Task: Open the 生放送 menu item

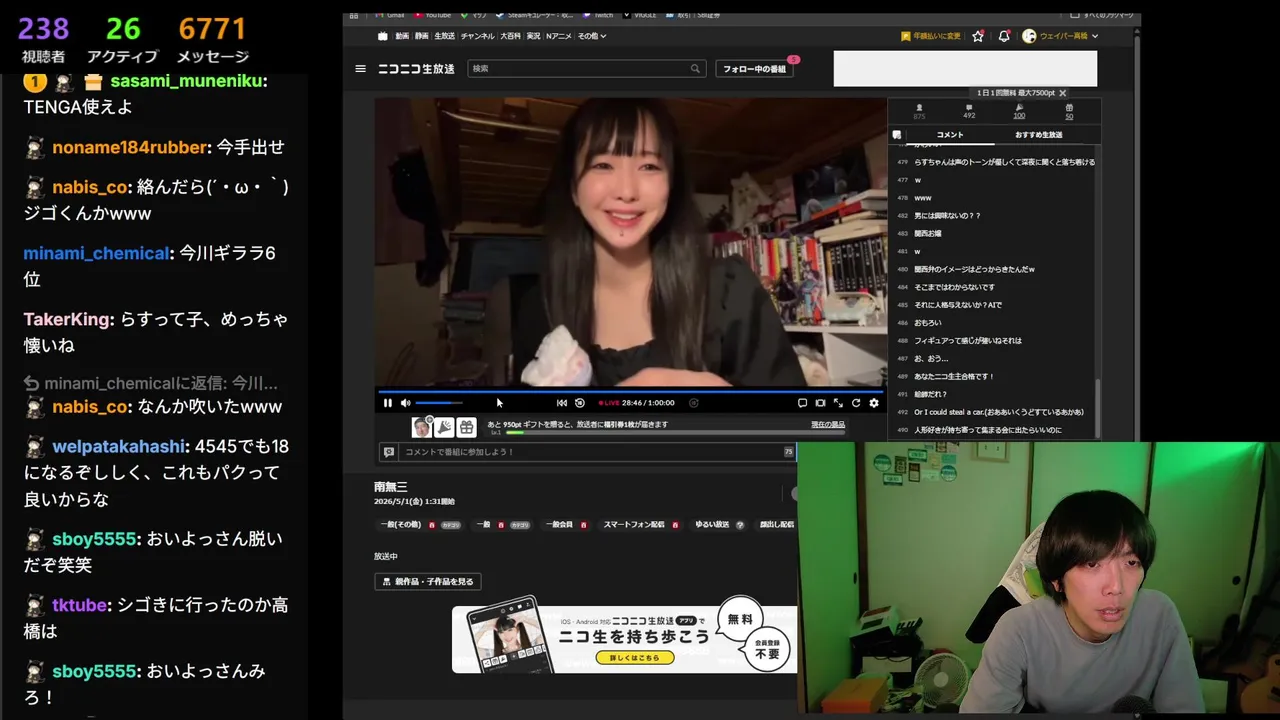Action: [x=444, y=36]
